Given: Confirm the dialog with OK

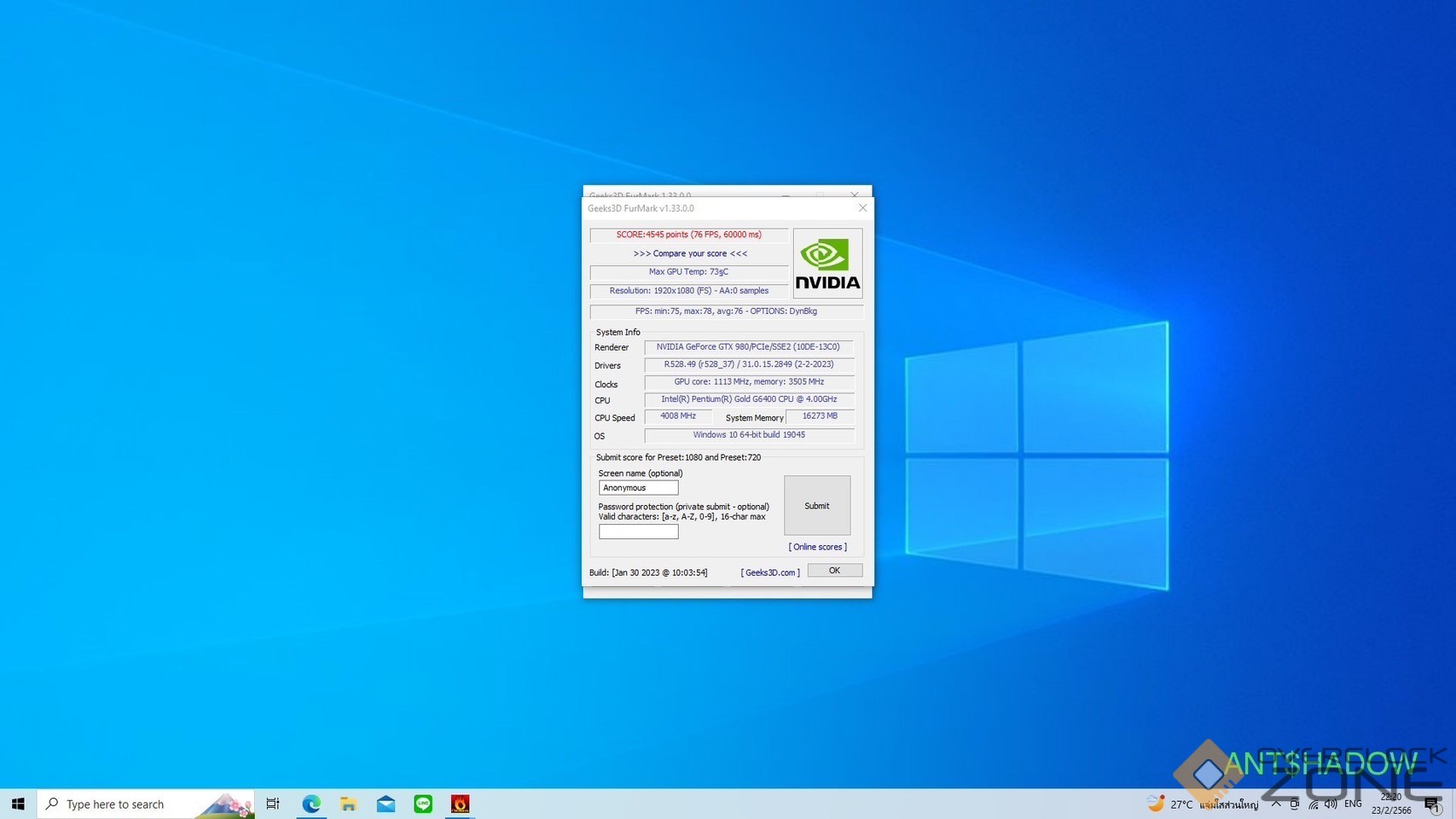Looking at the screenshot, I should 834,571.
